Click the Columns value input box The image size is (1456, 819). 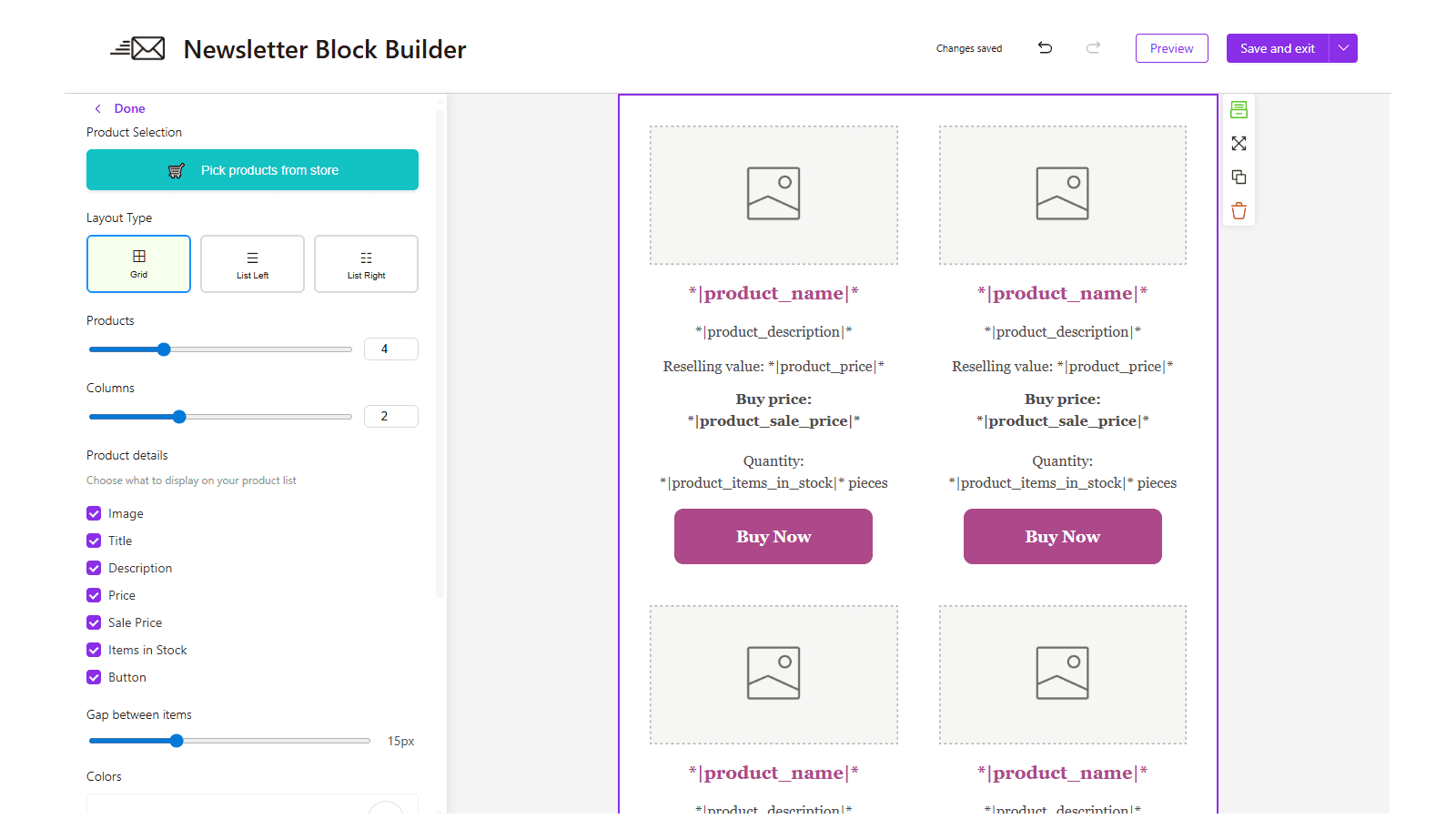coord(390,416)
